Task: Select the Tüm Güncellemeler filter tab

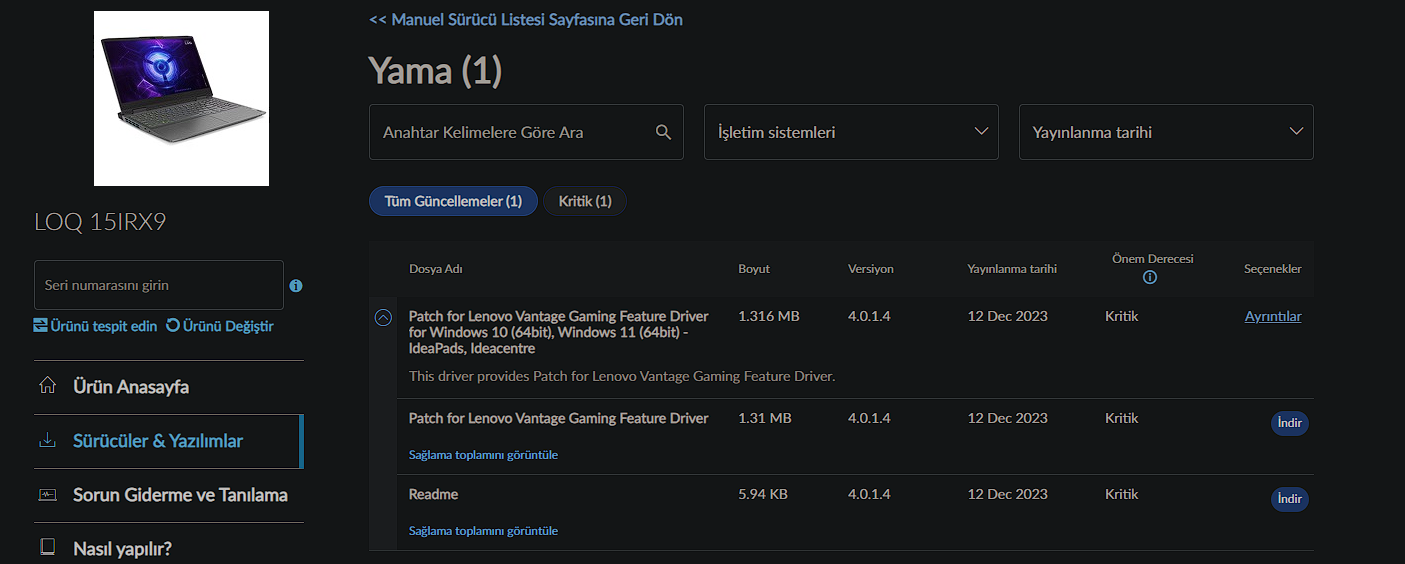Action: coord(453,201)
